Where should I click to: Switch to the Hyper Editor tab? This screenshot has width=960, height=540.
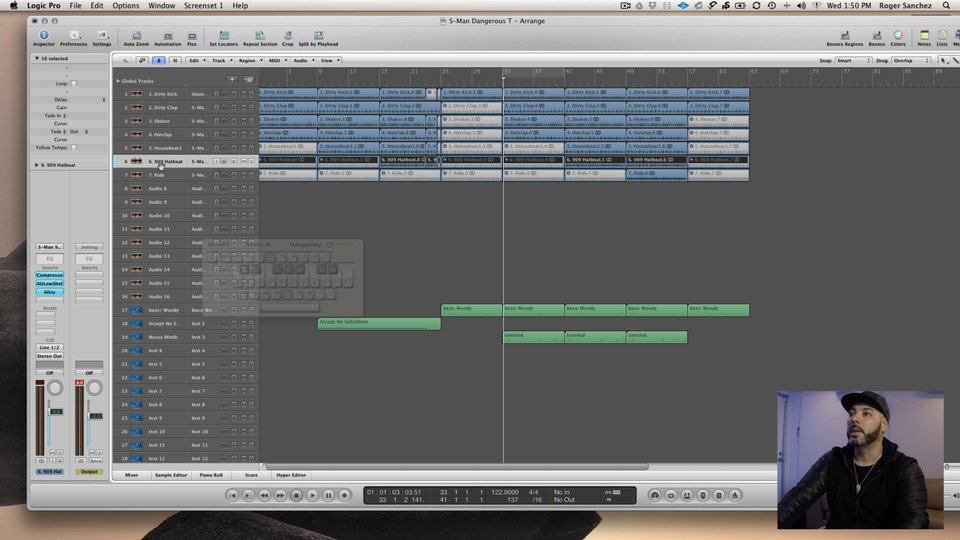point(291,475)
